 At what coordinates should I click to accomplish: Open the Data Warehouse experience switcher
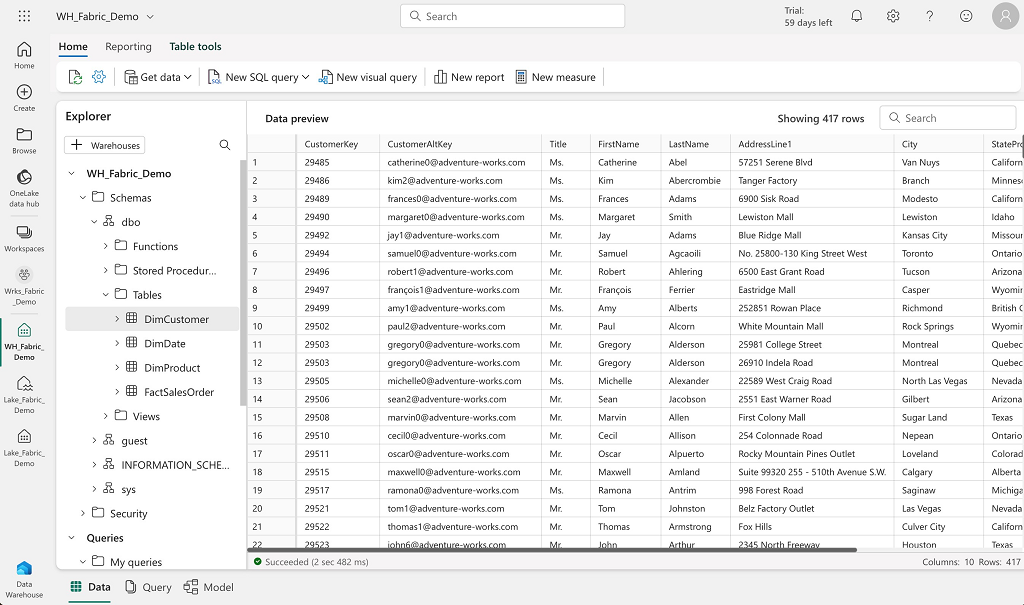click(x=24, y=580)
